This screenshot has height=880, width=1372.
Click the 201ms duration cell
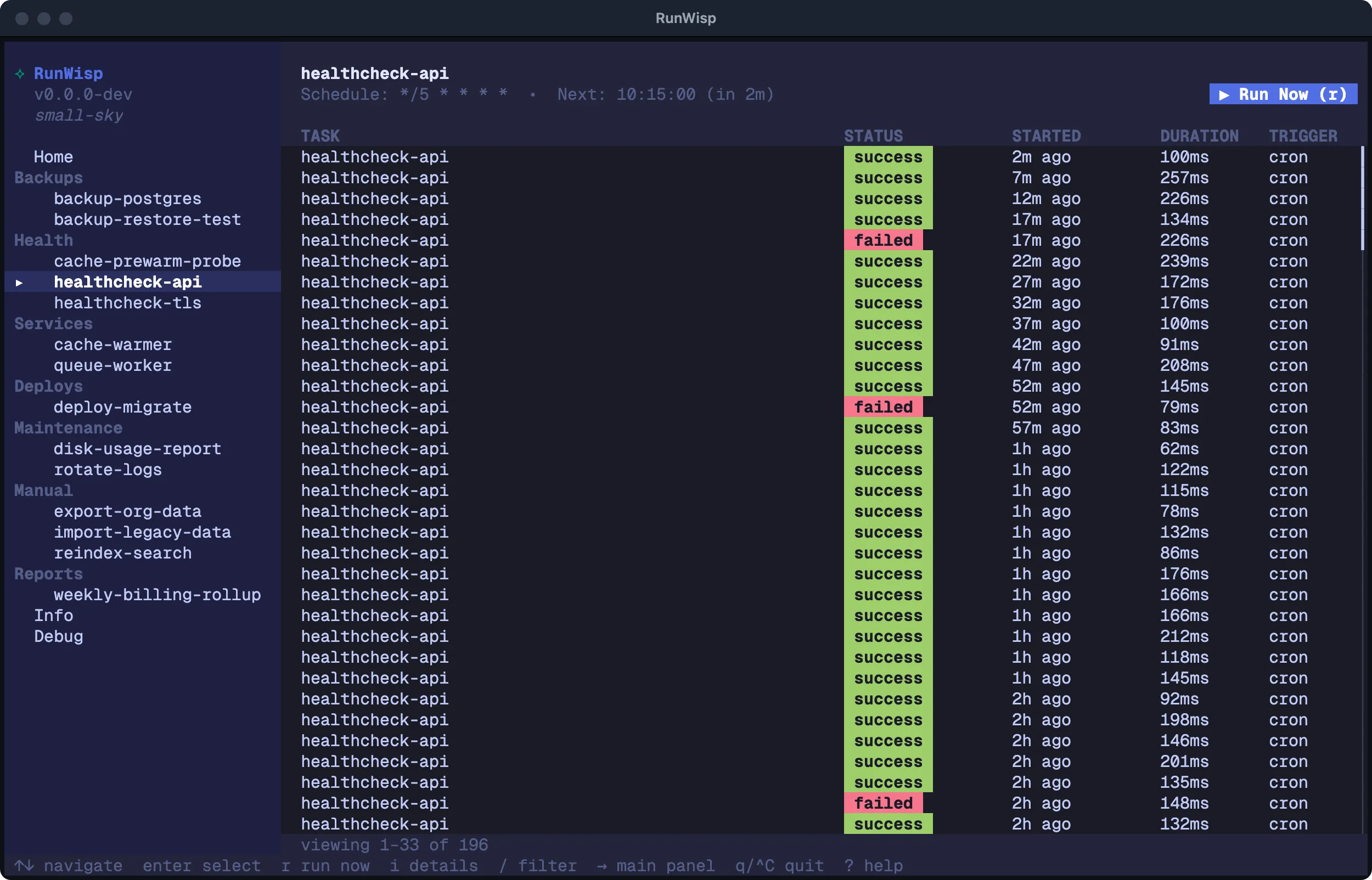click(x=1184, y=761)
